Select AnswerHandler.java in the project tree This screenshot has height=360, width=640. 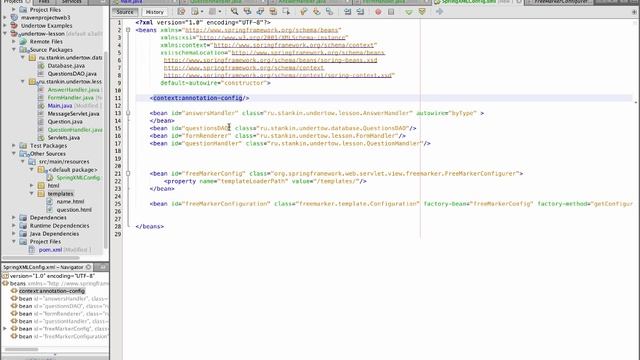point(73,89)
